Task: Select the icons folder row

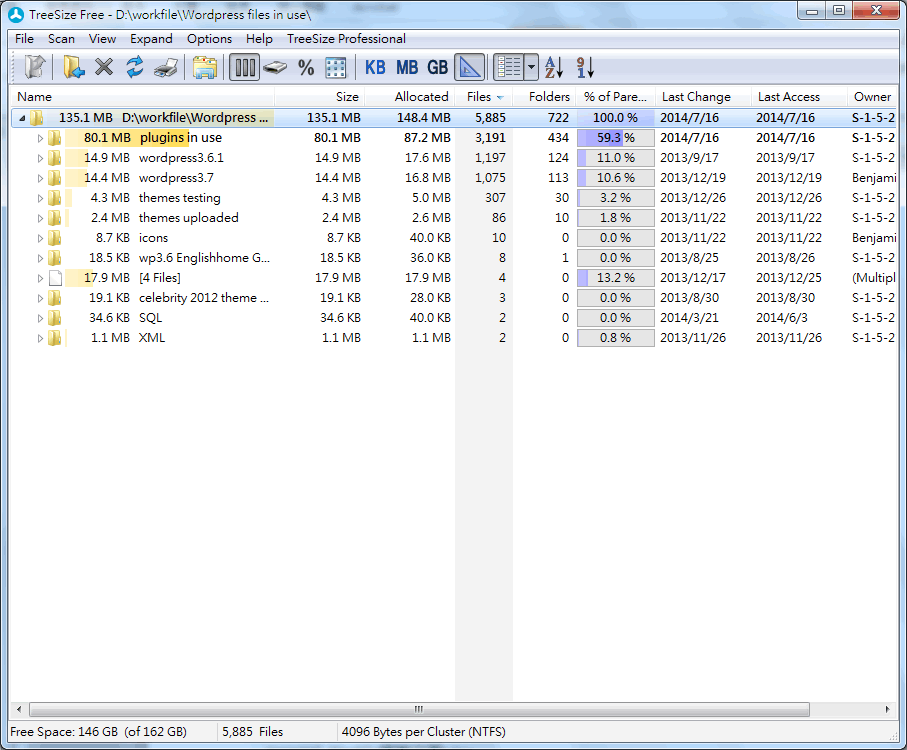Action: [454, 238]
